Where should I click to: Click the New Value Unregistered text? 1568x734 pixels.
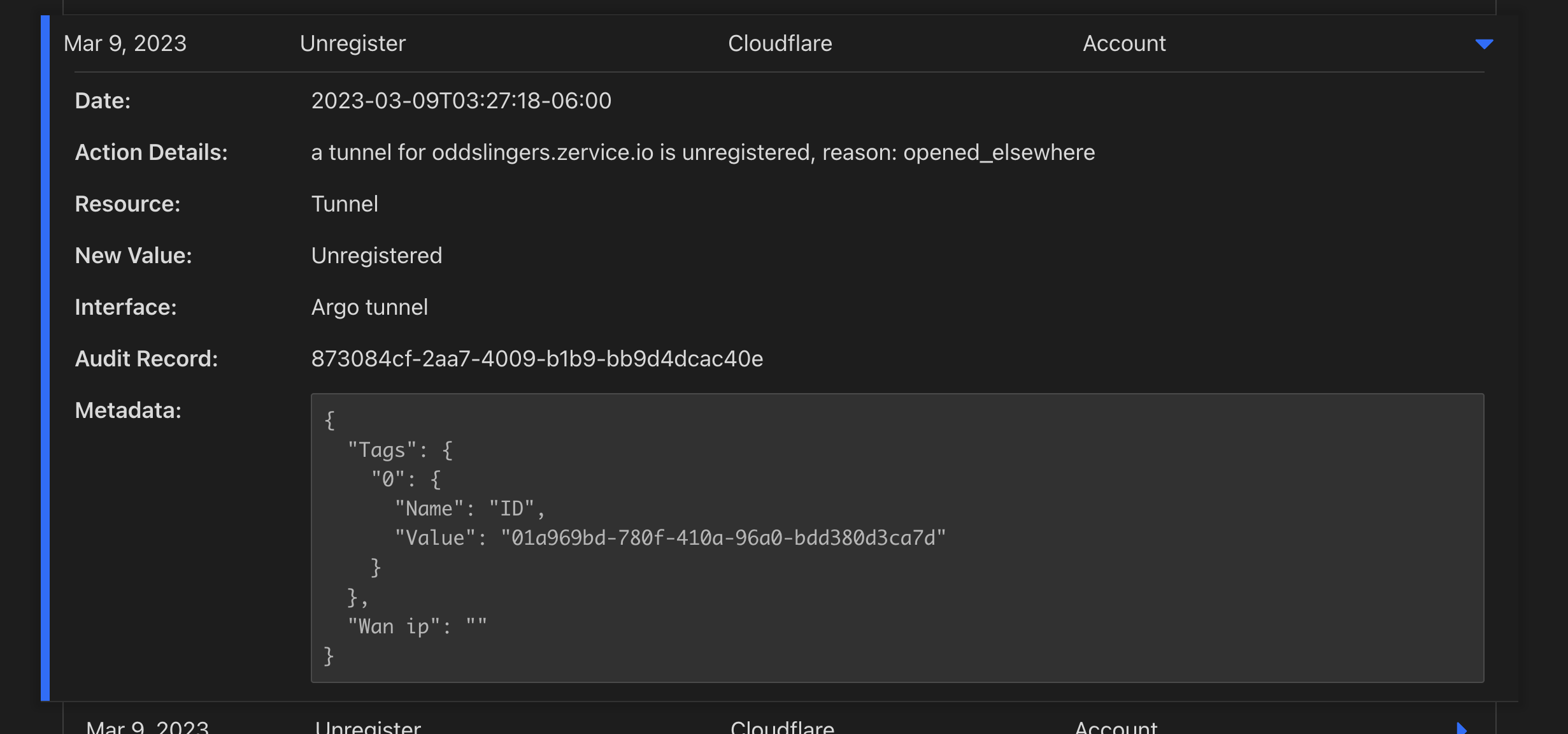click(376, 255)
